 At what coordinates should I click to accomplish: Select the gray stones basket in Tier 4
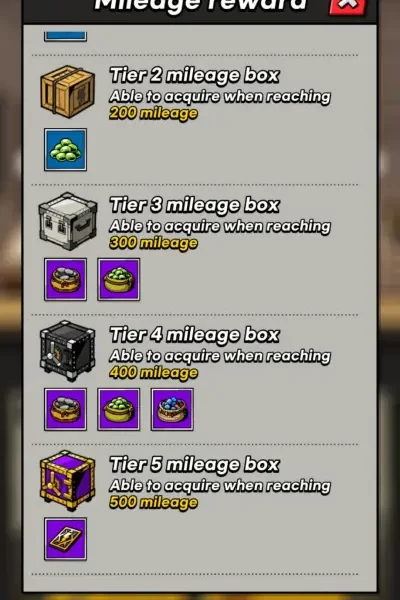click(65, 409)
